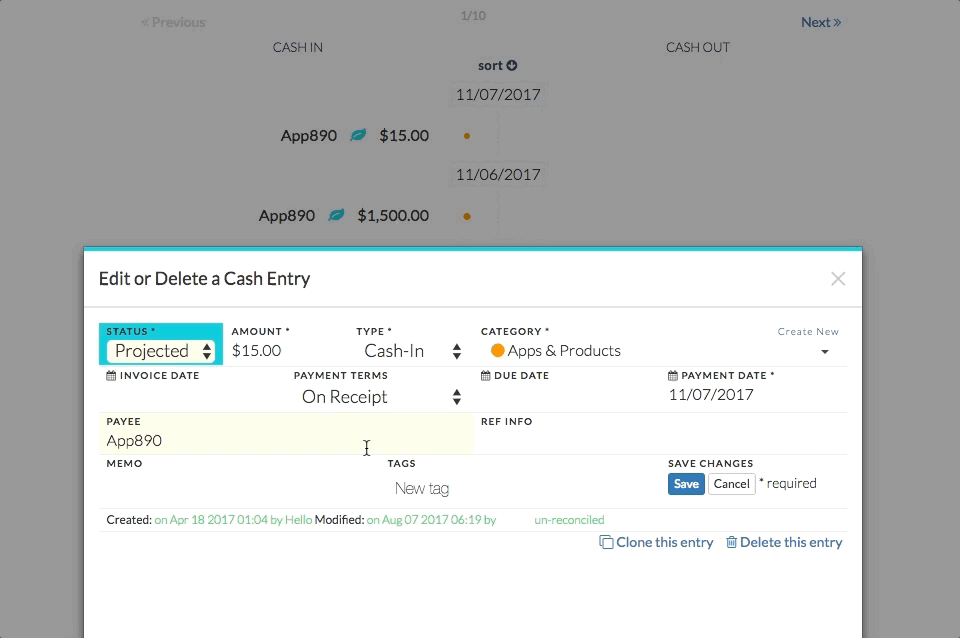This screenshot has height=638, width=960.
Task: Click the Payment Date calendar icon
Action: (673, 375)
